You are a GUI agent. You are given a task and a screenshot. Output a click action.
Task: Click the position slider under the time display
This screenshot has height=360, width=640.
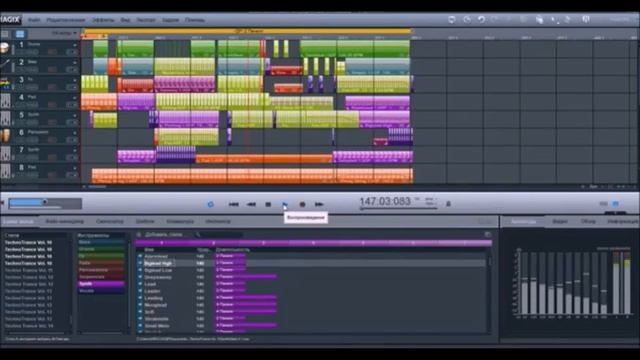(x=398, y=209)
